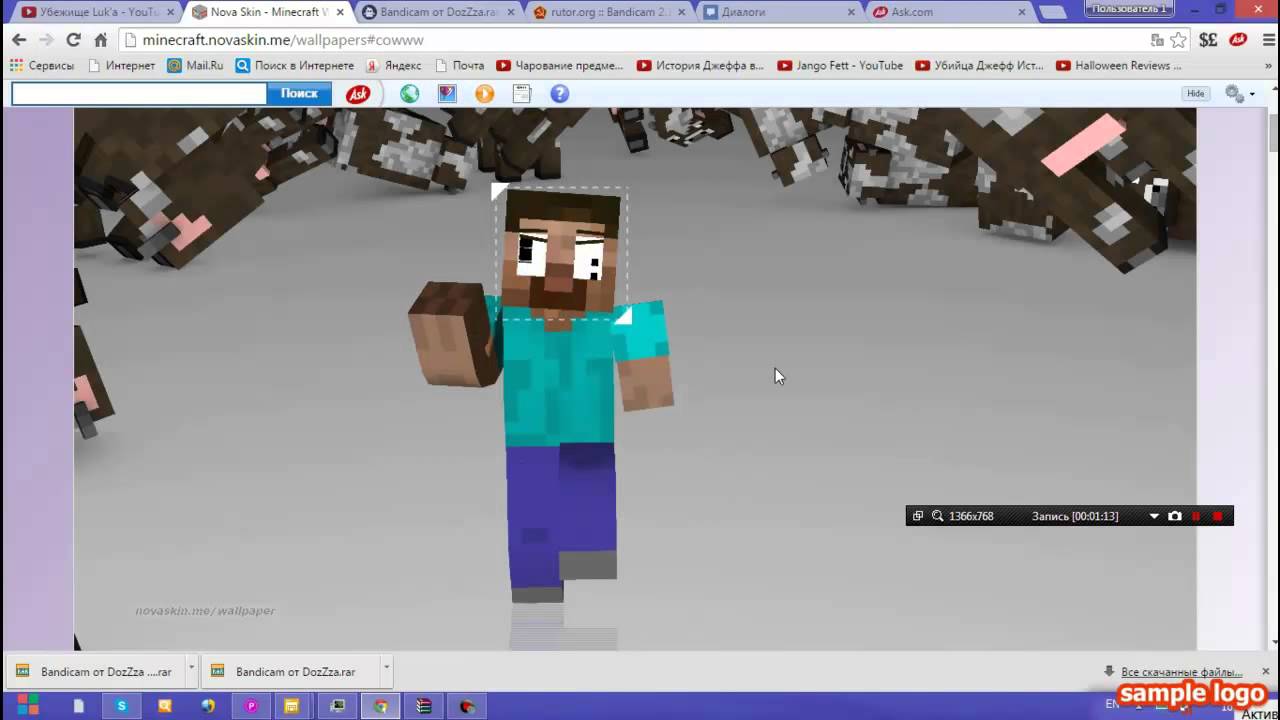This screenshot has height=720, width=1280.
Task: Open the Windows Start button
Action: pyautogui.click(x=28, y=705)
